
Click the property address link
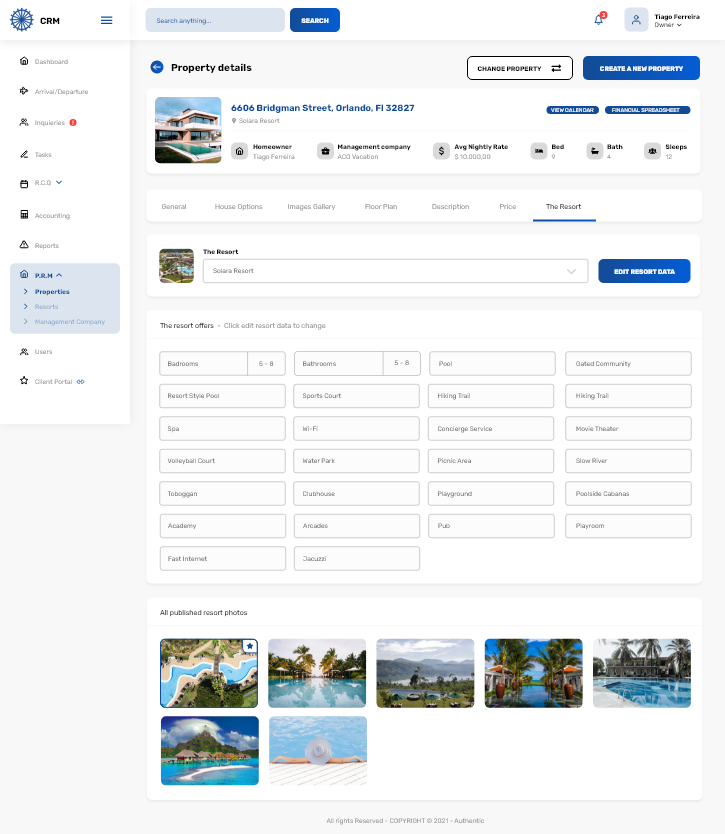click(322, 107)
